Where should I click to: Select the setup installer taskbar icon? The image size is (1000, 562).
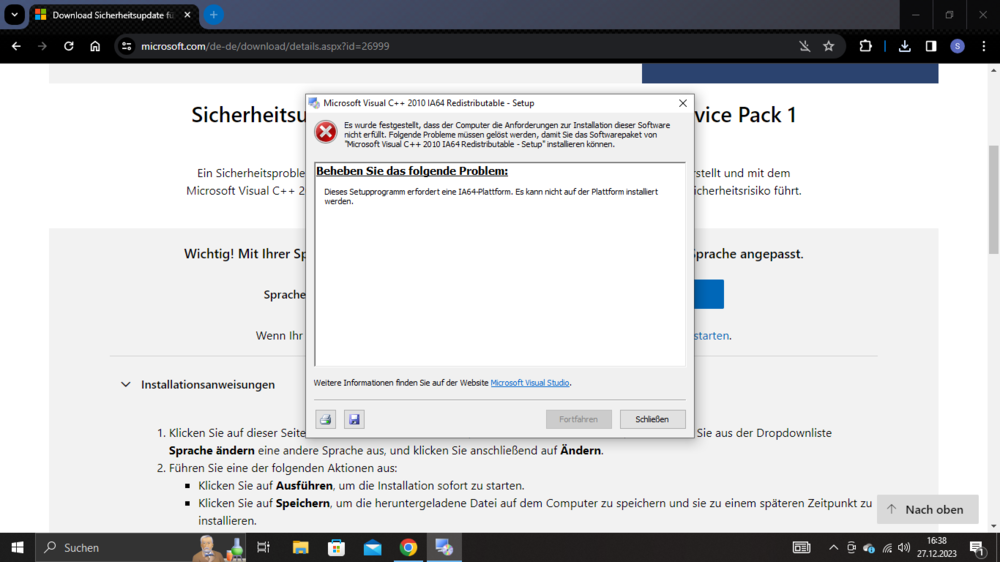444,547
